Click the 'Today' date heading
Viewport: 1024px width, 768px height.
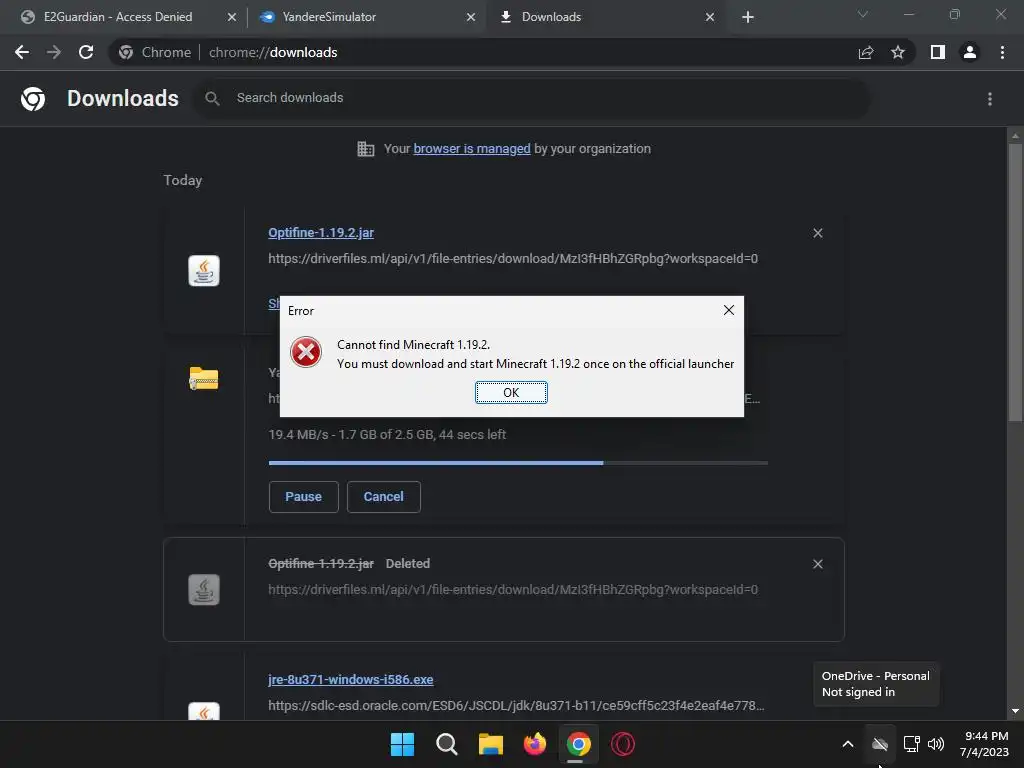coord(182,180)
